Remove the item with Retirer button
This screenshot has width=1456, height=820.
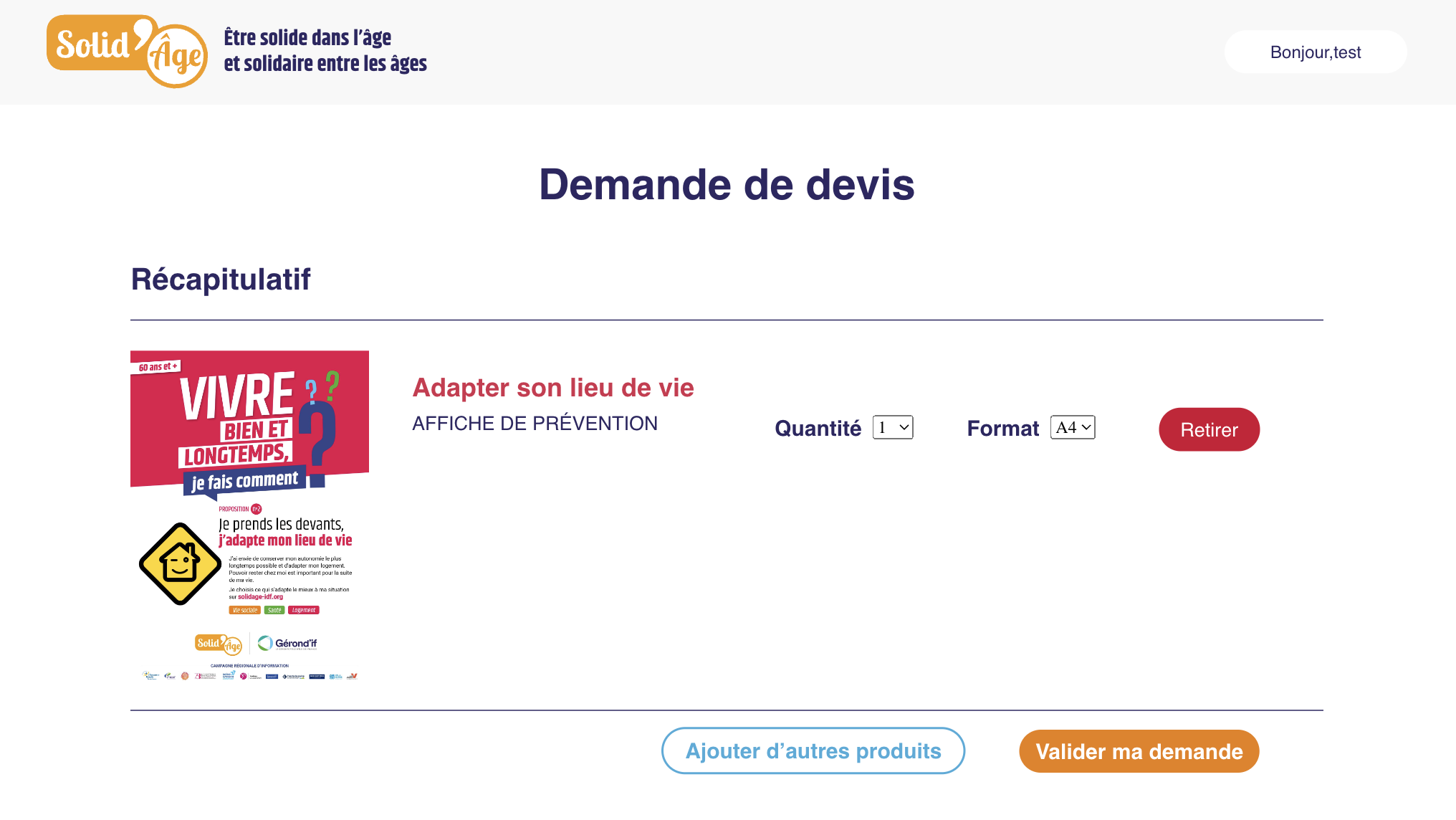(x=1209, y=429)
